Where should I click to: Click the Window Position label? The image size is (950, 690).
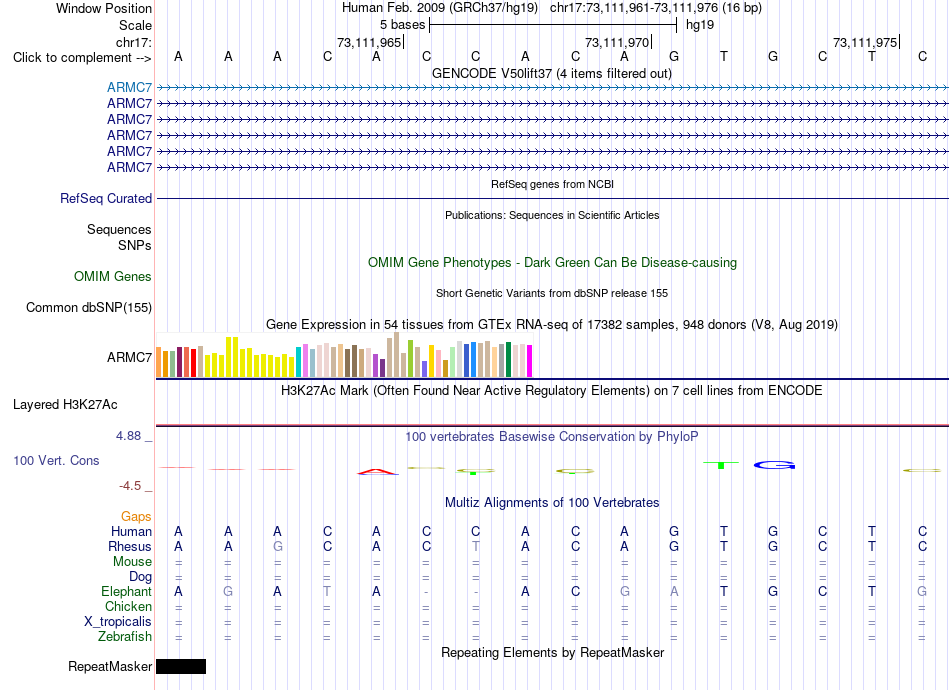pos(104,8)
